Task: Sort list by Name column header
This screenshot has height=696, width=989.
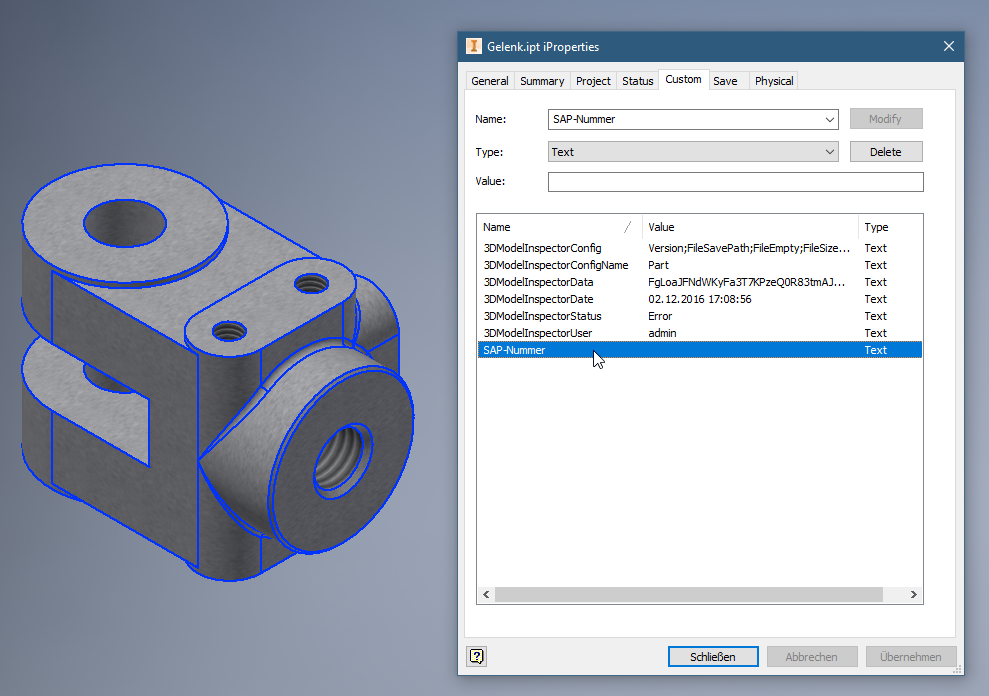Action: point(559,227)
